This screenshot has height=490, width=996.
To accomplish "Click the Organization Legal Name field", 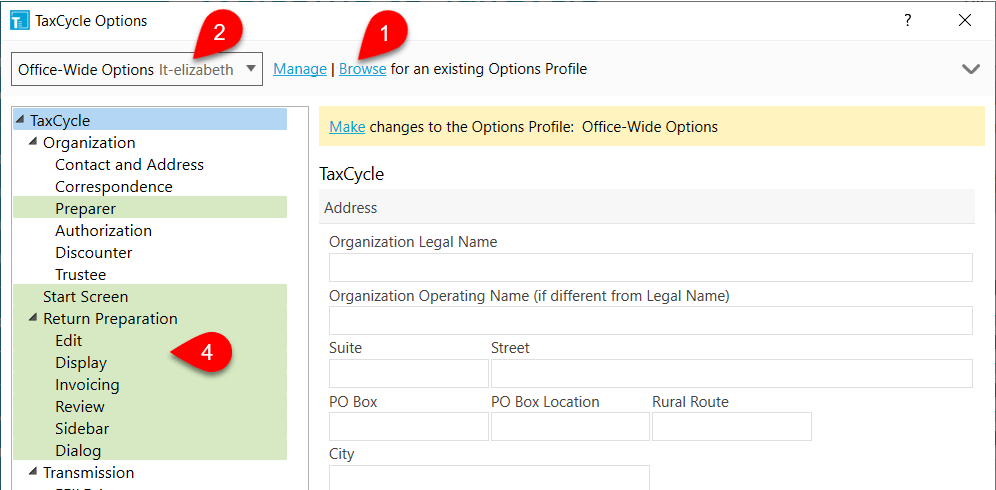I will click(x=650, y=267).
